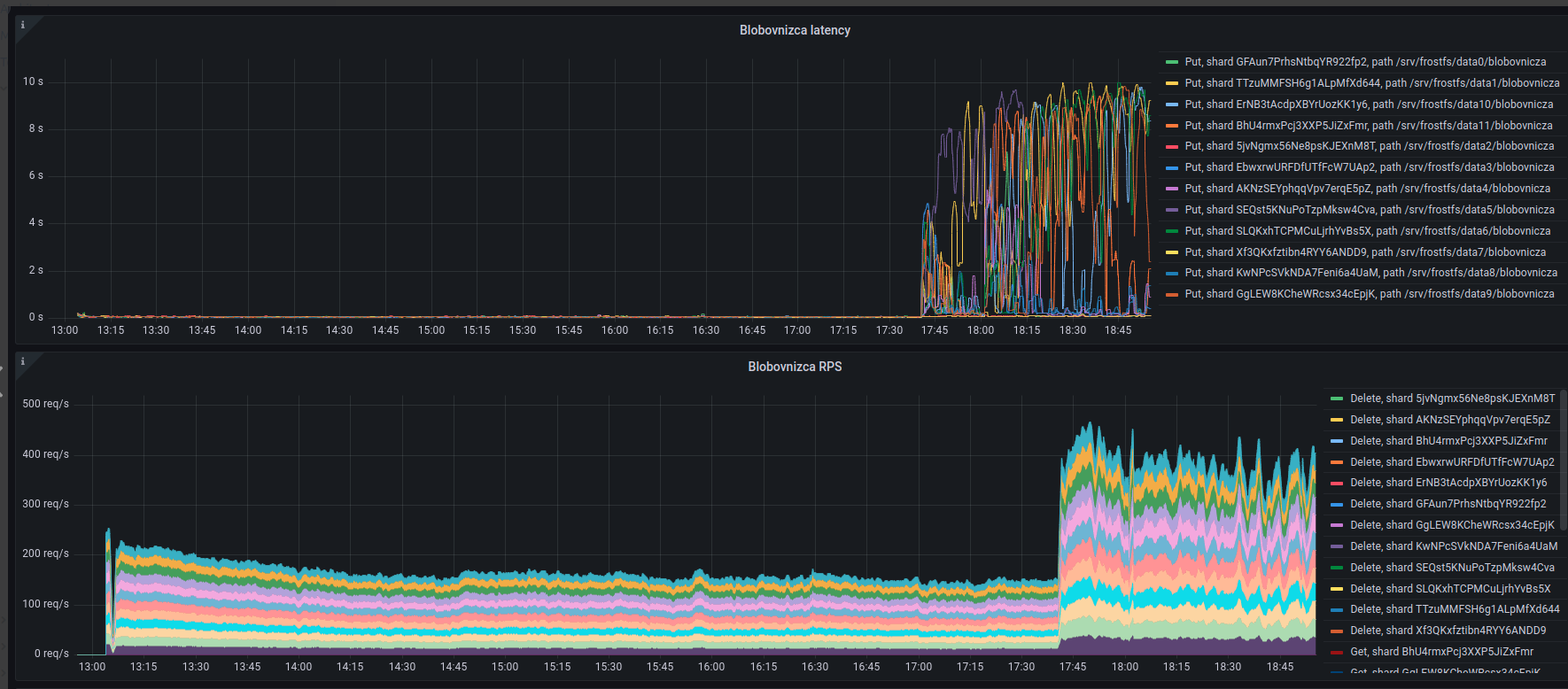
Task: Click the 300 req/s label on RPS axis
Action: [x=45, y=504]
